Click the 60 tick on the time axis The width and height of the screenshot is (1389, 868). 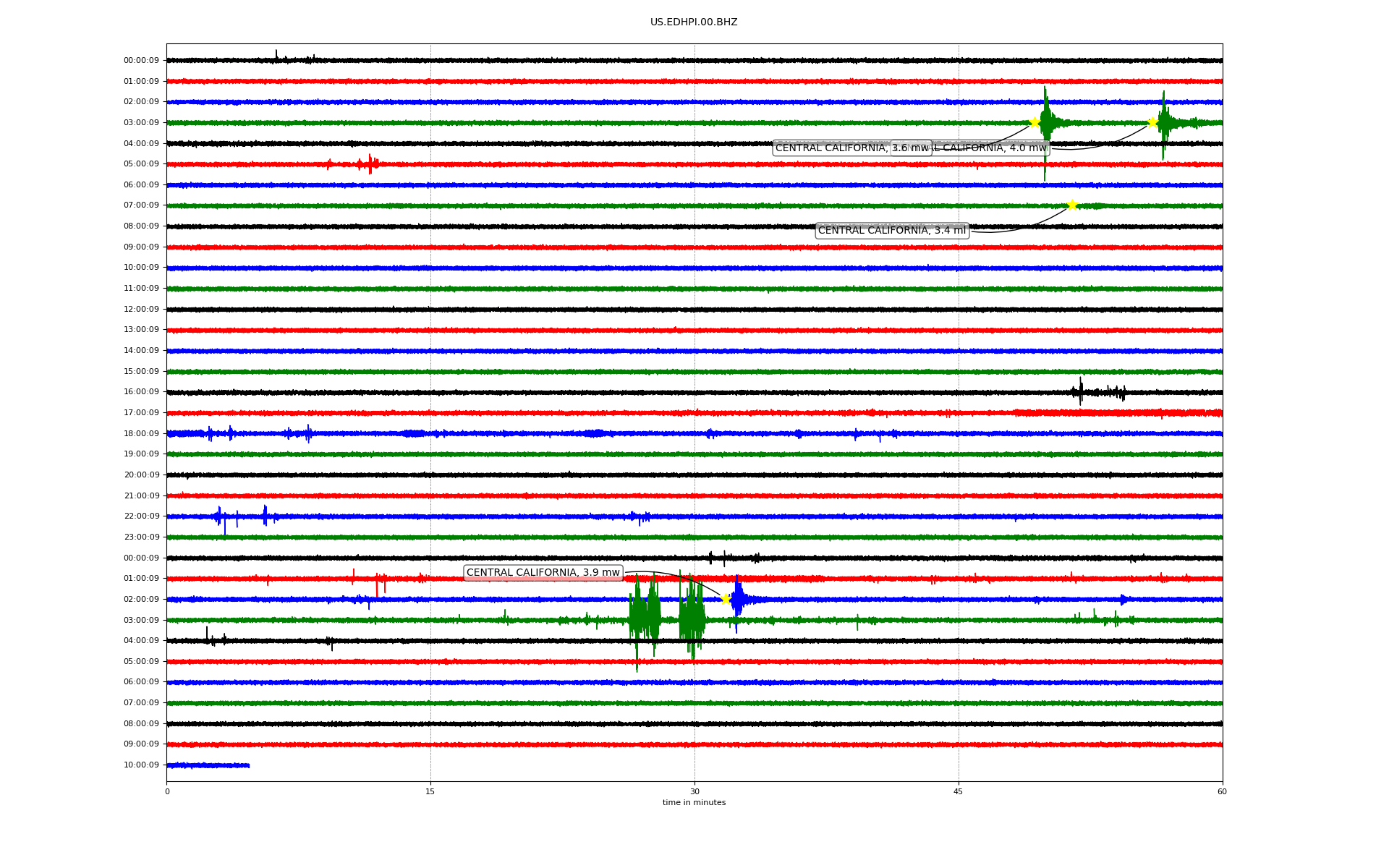(1222, 791)
